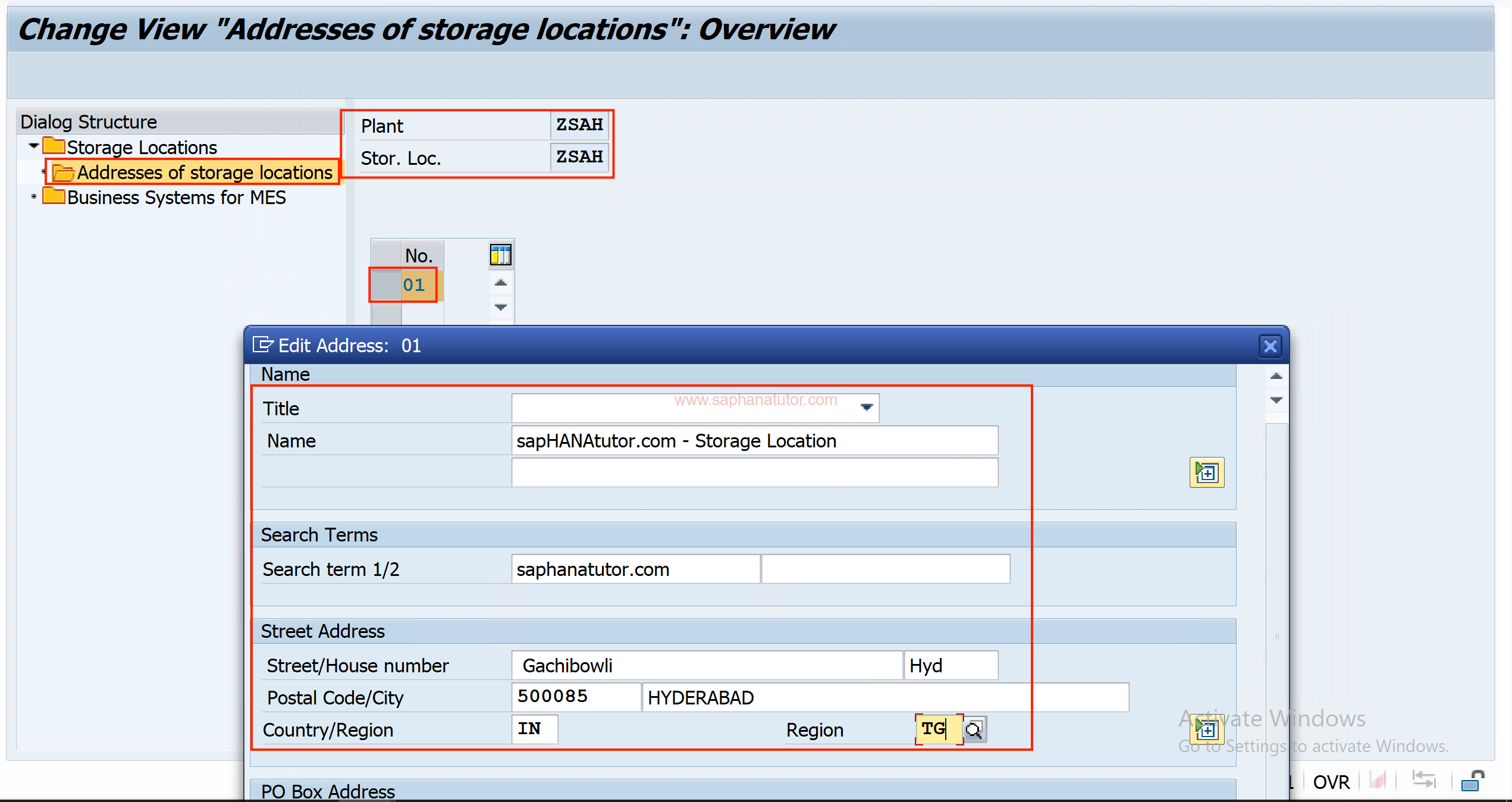The height and width of the screenshot is (802, 1512).
Task: Expand more Street Address fields button
Action: coord(1207,729)
